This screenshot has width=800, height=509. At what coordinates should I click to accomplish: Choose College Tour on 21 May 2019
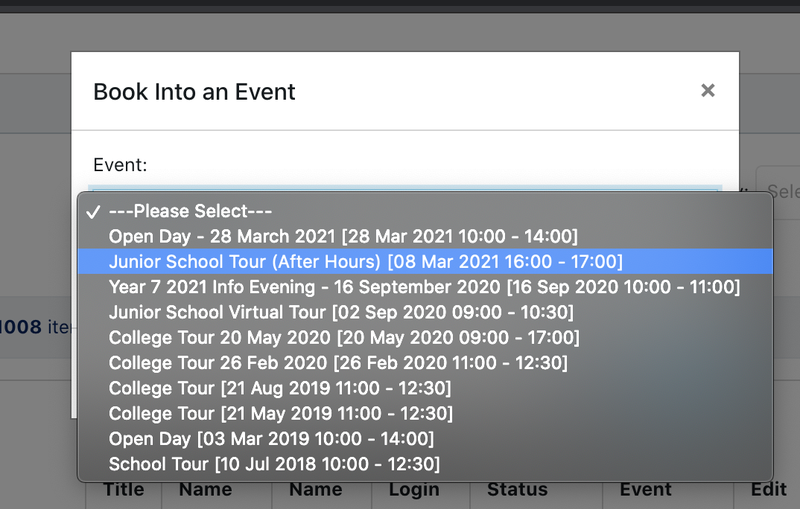click(280, 413)
